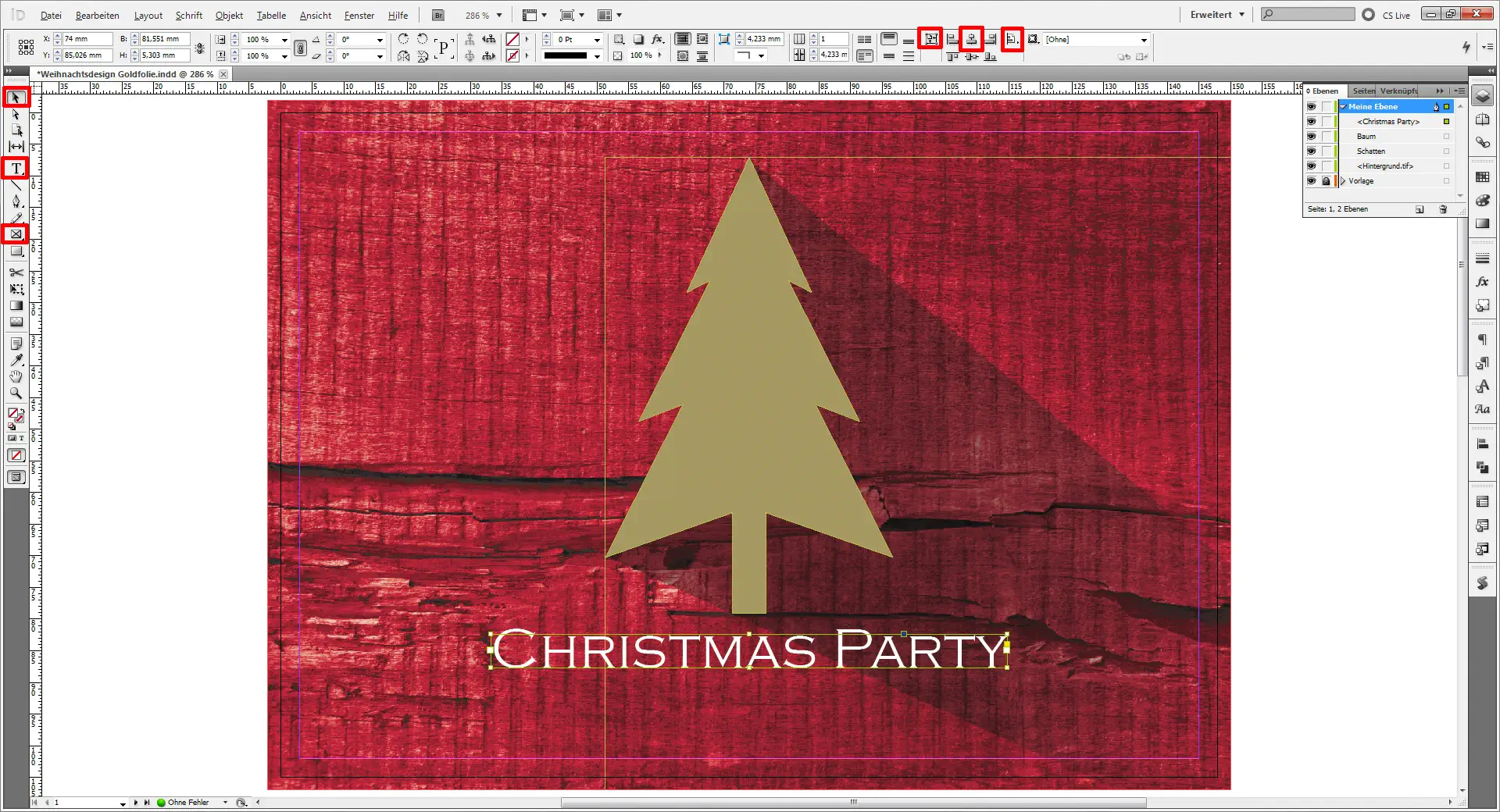Open the [Ohne] object style dropdown
The width and height of the screenshot is (1500, 812).
click(x=1143, y=39)
